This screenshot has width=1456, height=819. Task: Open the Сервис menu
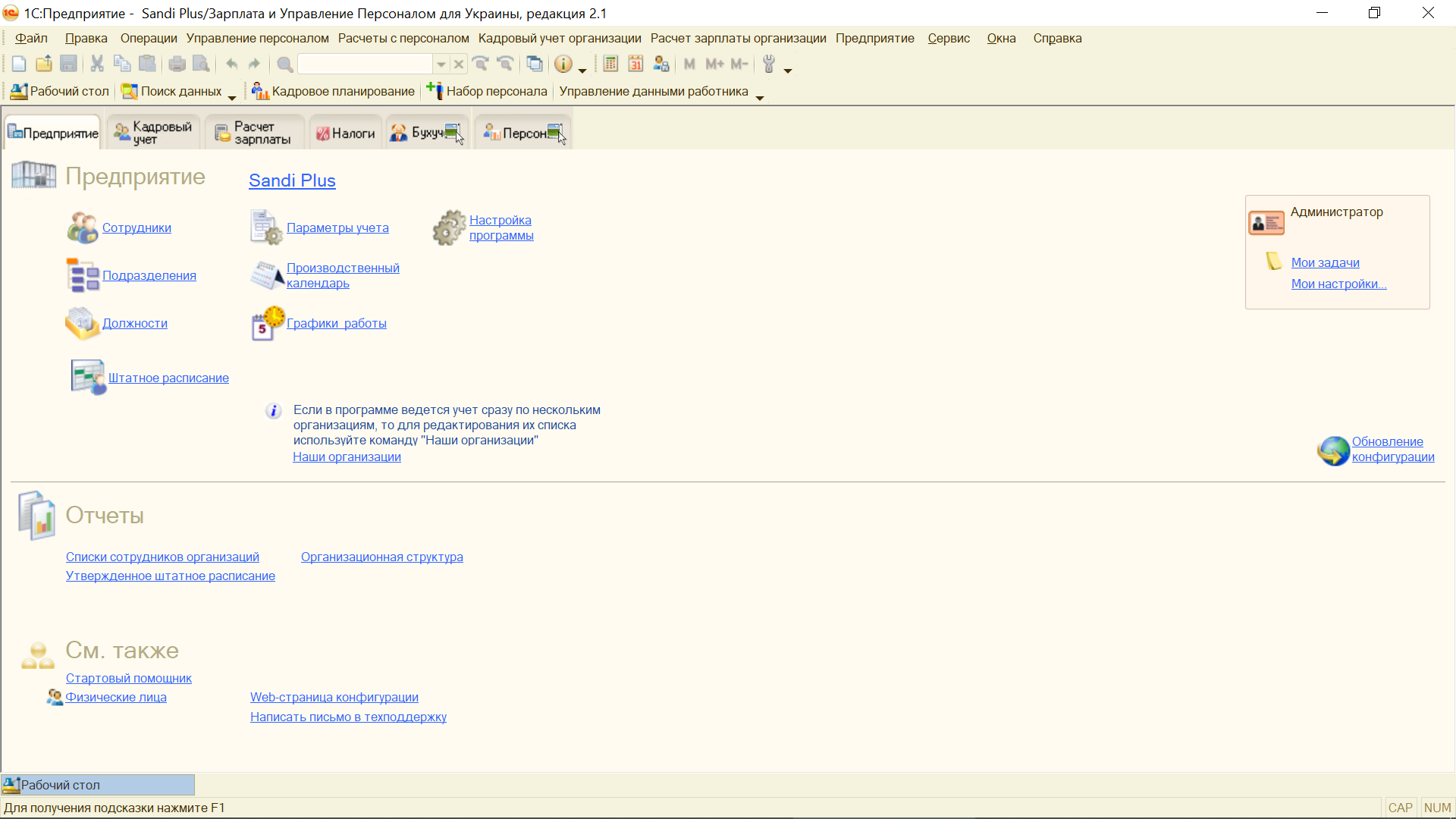tap(949, 38)
